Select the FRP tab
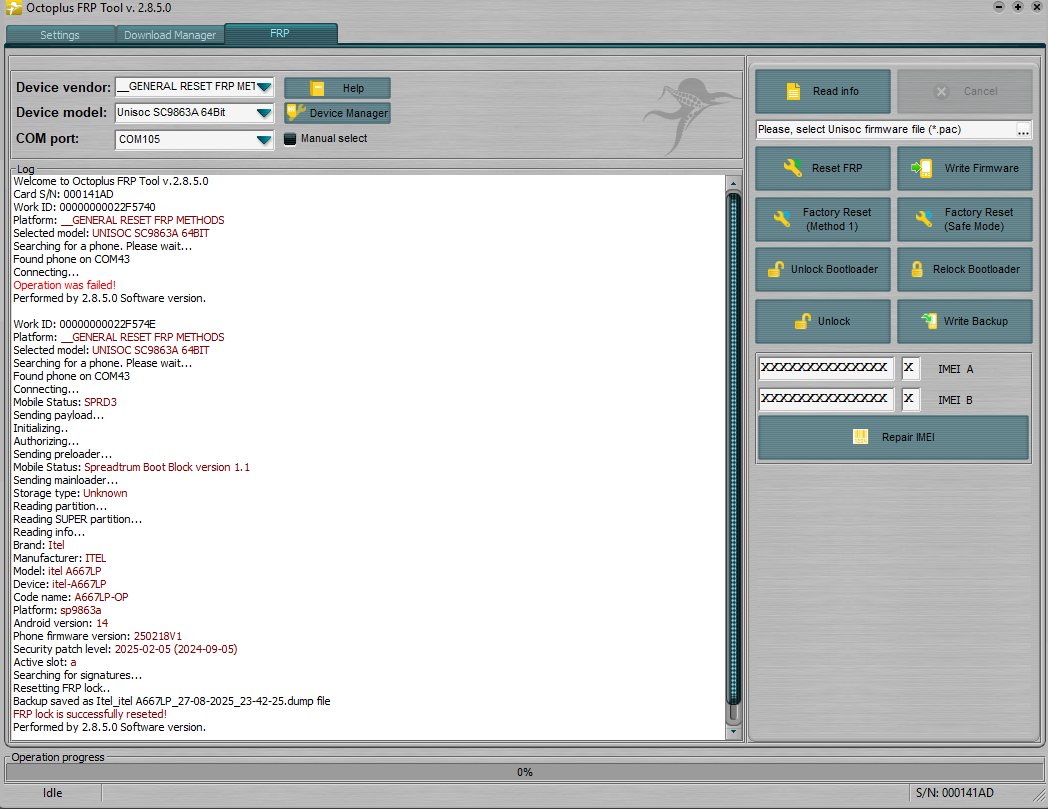 click(x=280, y=33)
